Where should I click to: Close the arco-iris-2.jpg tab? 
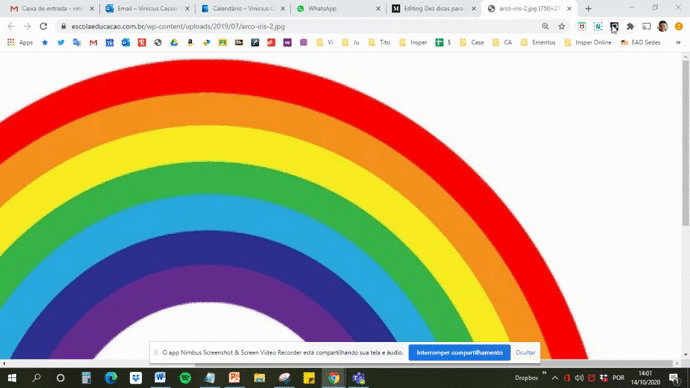point(569,8)
